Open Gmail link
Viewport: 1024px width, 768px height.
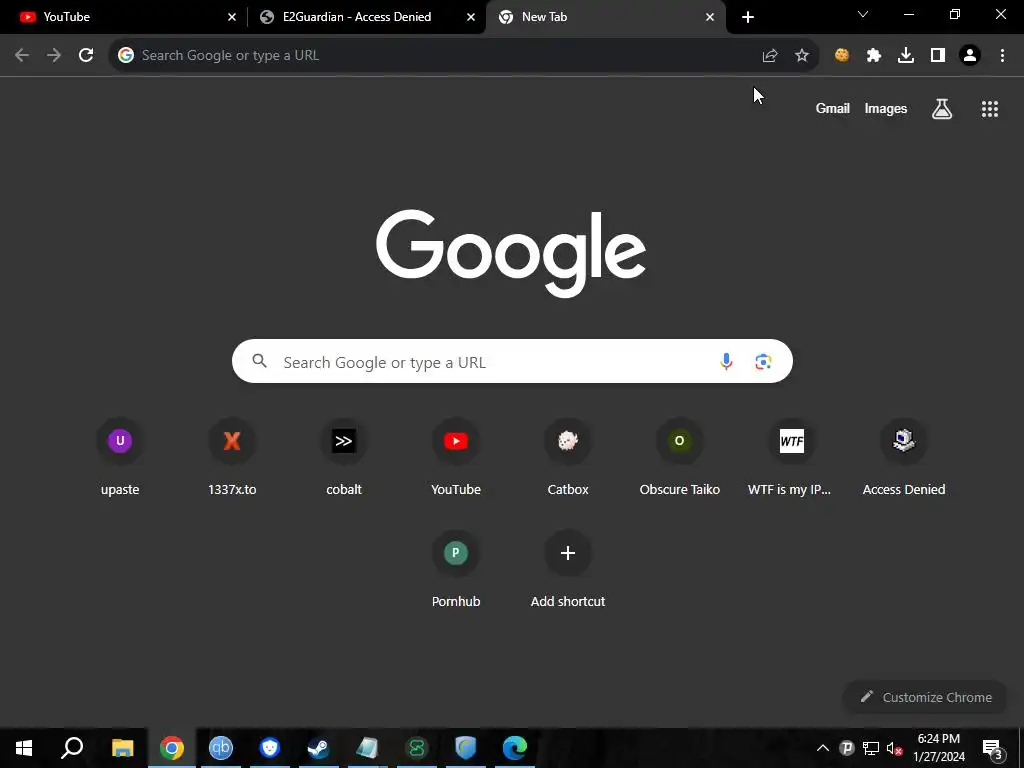(x=833, y=108)
